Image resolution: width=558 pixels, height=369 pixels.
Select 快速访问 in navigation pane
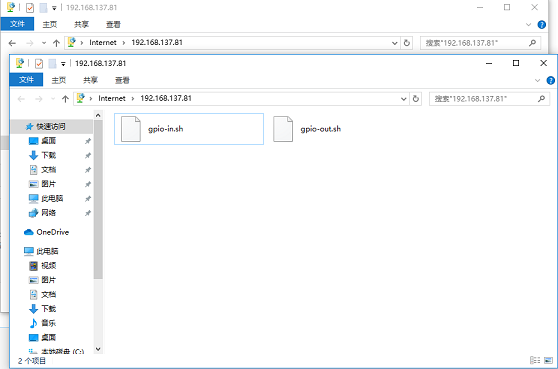click(x=52, y=126)
